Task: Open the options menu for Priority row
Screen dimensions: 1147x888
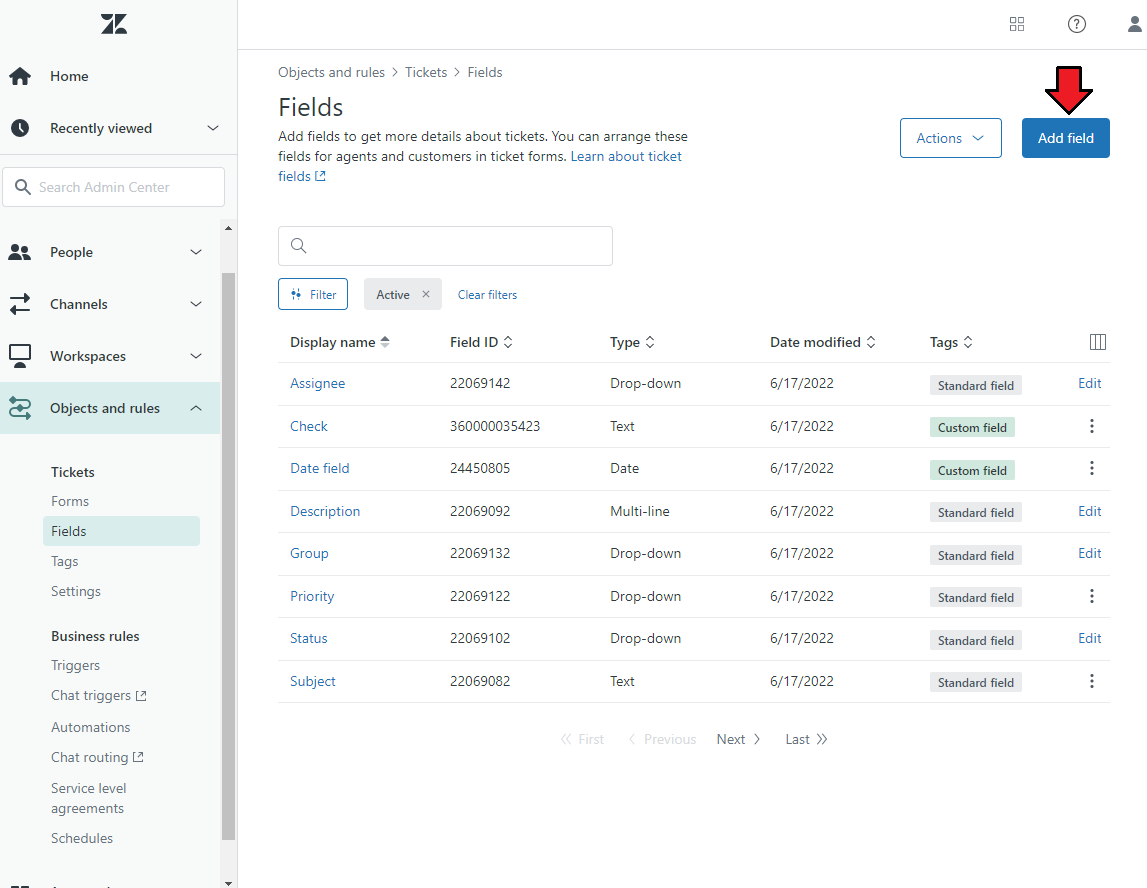Action: [x=1091, y=596]
